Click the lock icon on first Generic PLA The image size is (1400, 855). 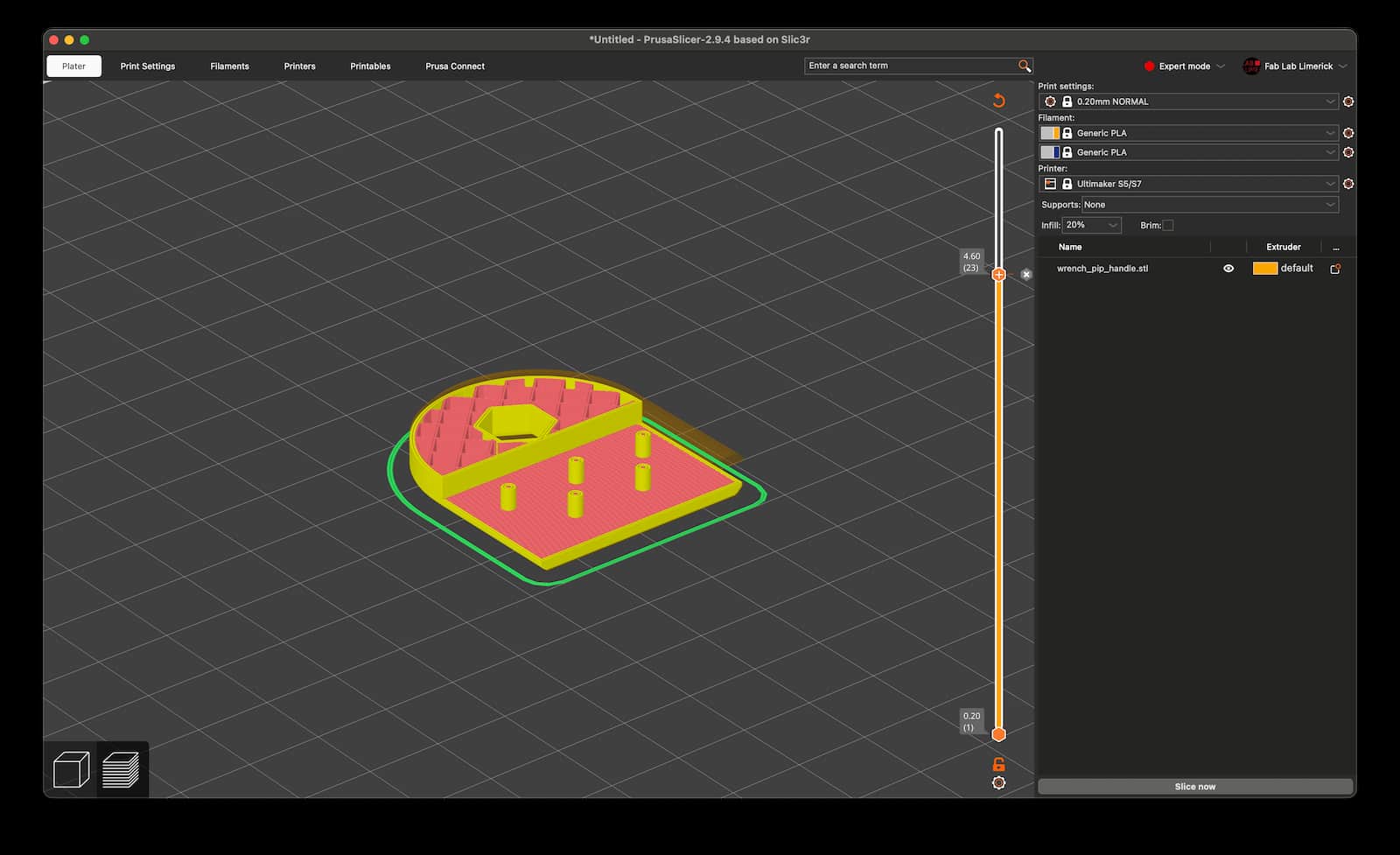click(1067, 133)
